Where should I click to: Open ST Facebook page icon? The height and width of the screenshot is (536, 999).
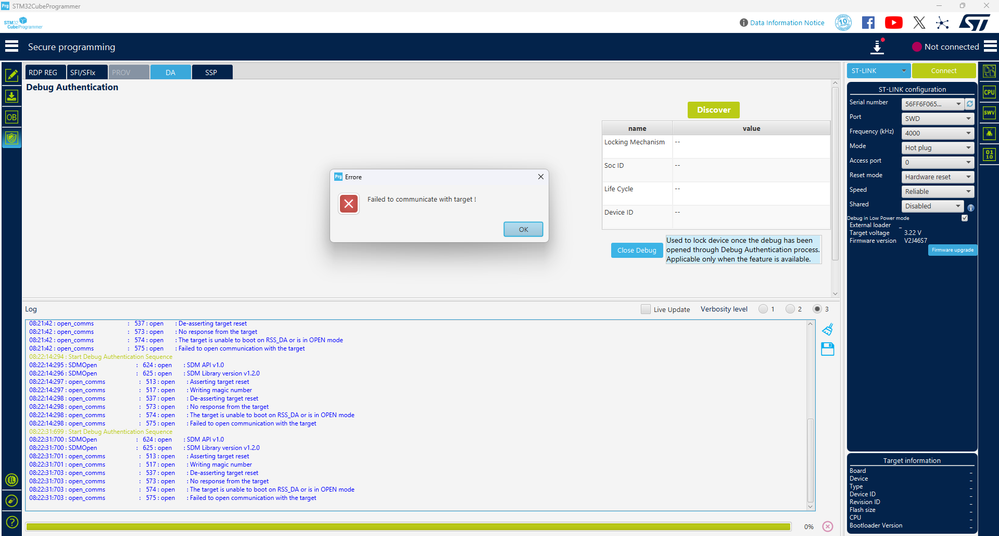868,23
